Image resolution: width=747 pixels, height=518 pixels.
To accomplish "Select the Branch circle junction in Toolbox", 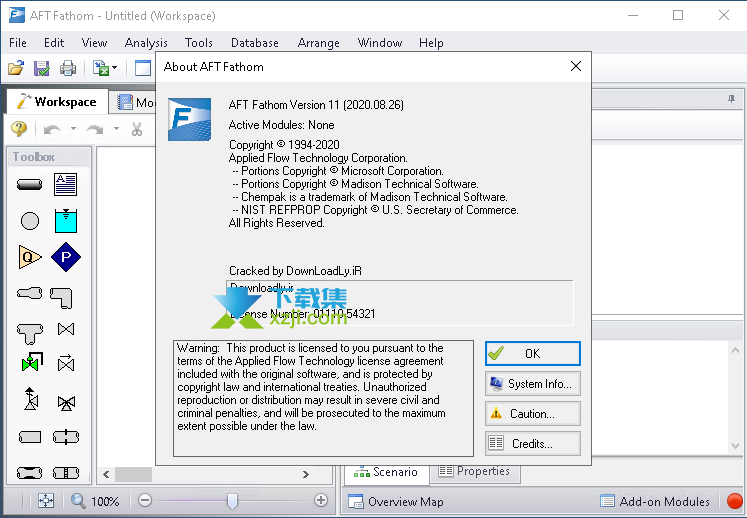I will coord(30,221).
